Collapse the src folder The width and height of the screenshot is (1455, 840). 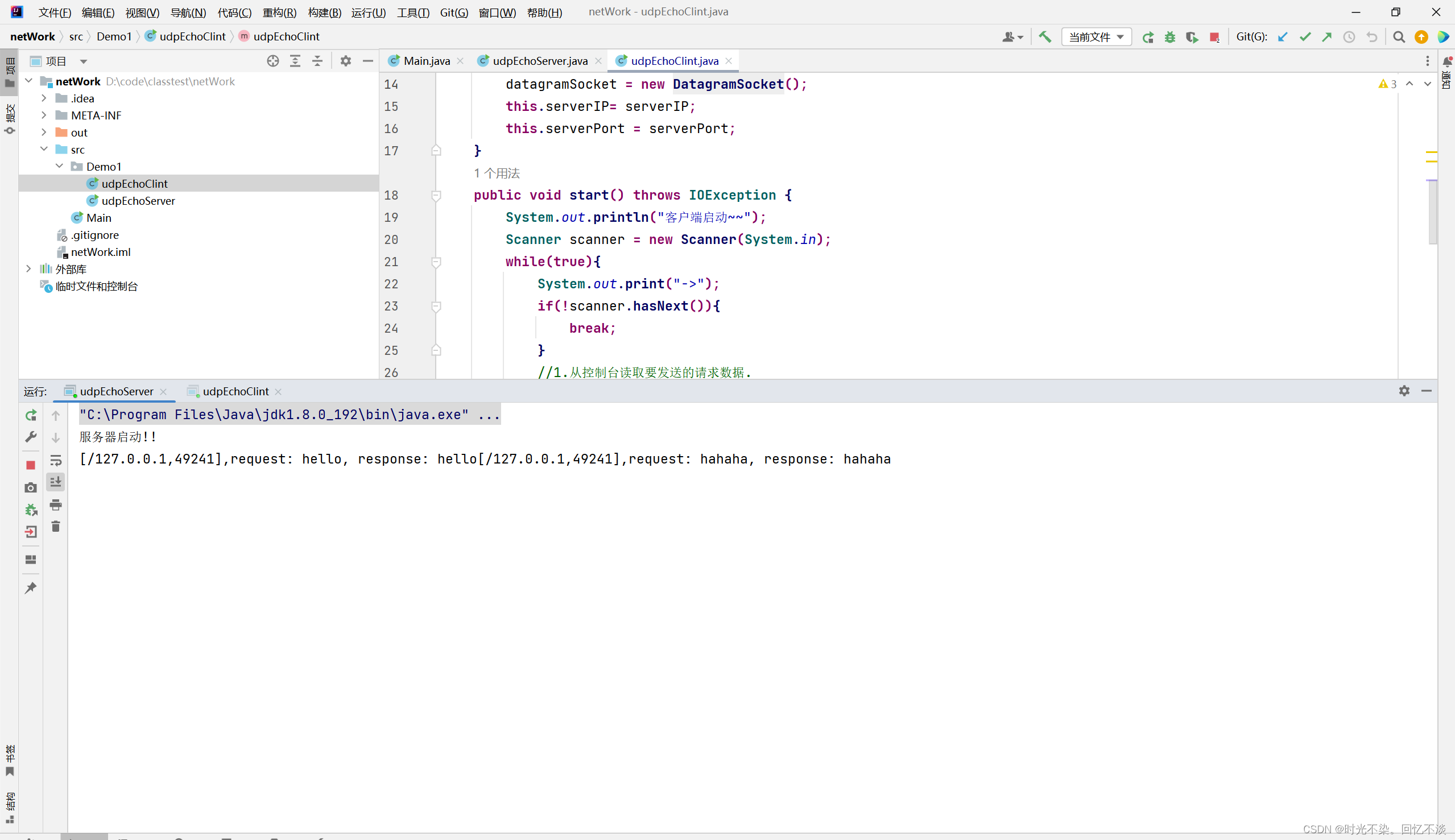[x=44, y=149]
